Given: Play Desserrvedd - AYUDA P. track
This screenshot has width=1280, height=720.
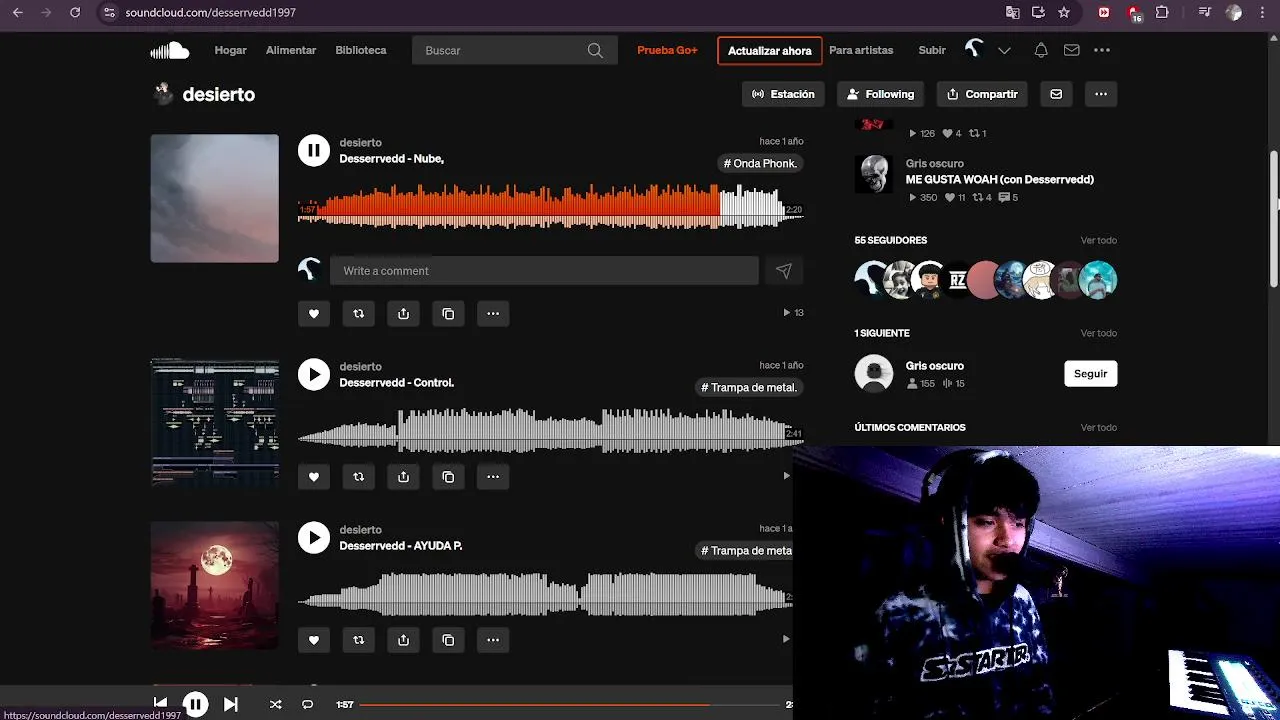Looking at the screenshot, I should pos(313,537).
